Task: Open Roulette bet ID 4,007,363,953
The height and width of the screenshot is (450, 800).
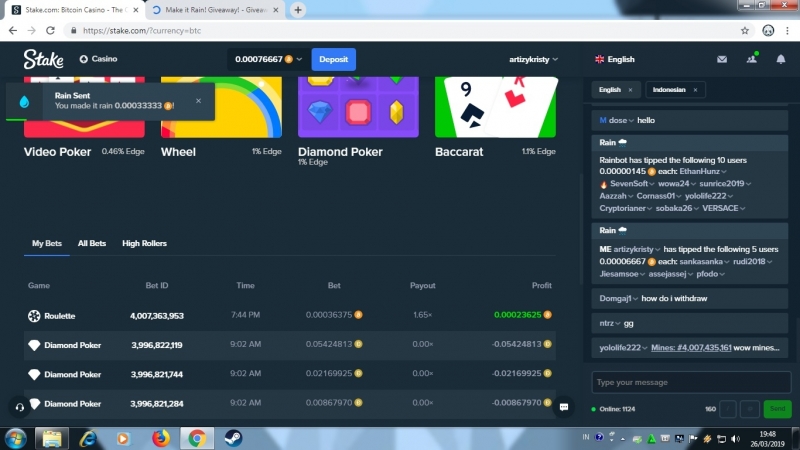Action: (x=157, y=316)
